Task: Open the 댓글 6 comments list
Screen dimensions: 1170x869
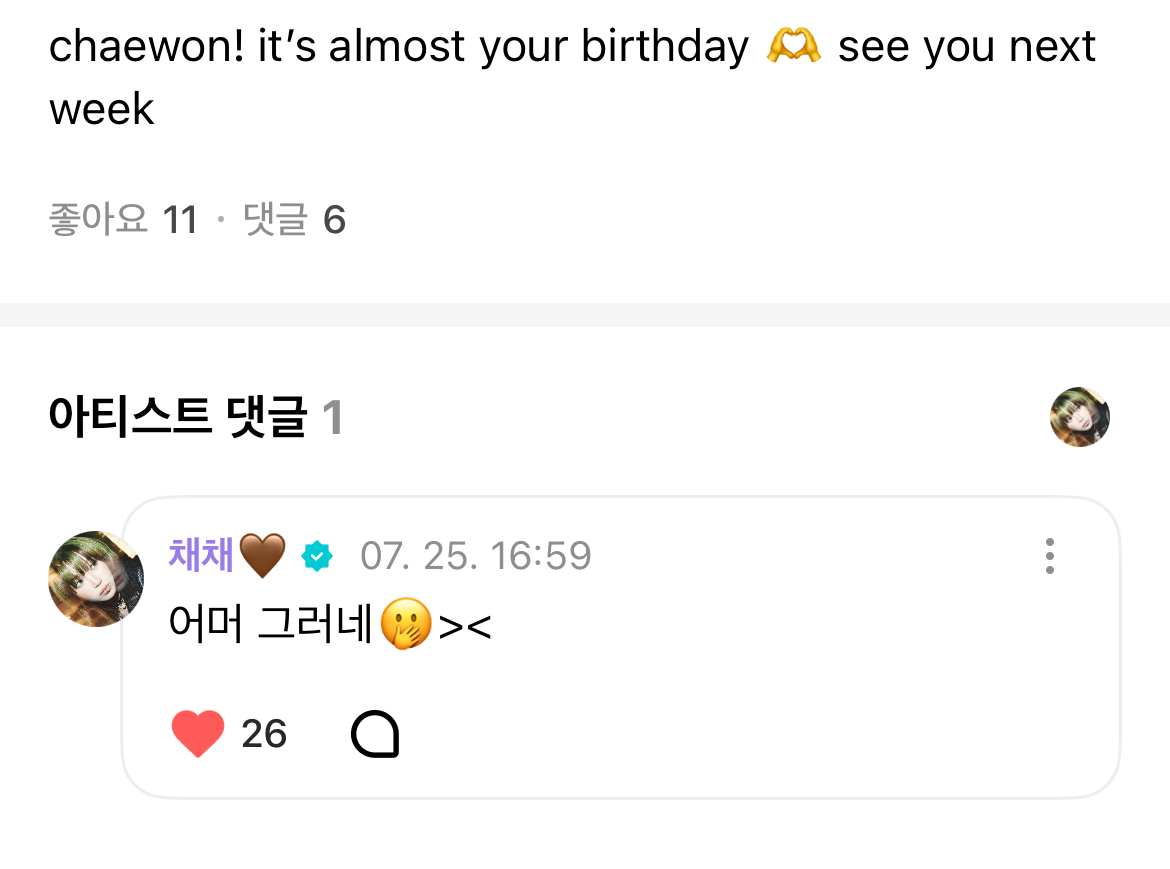Action: click(295, 220)
